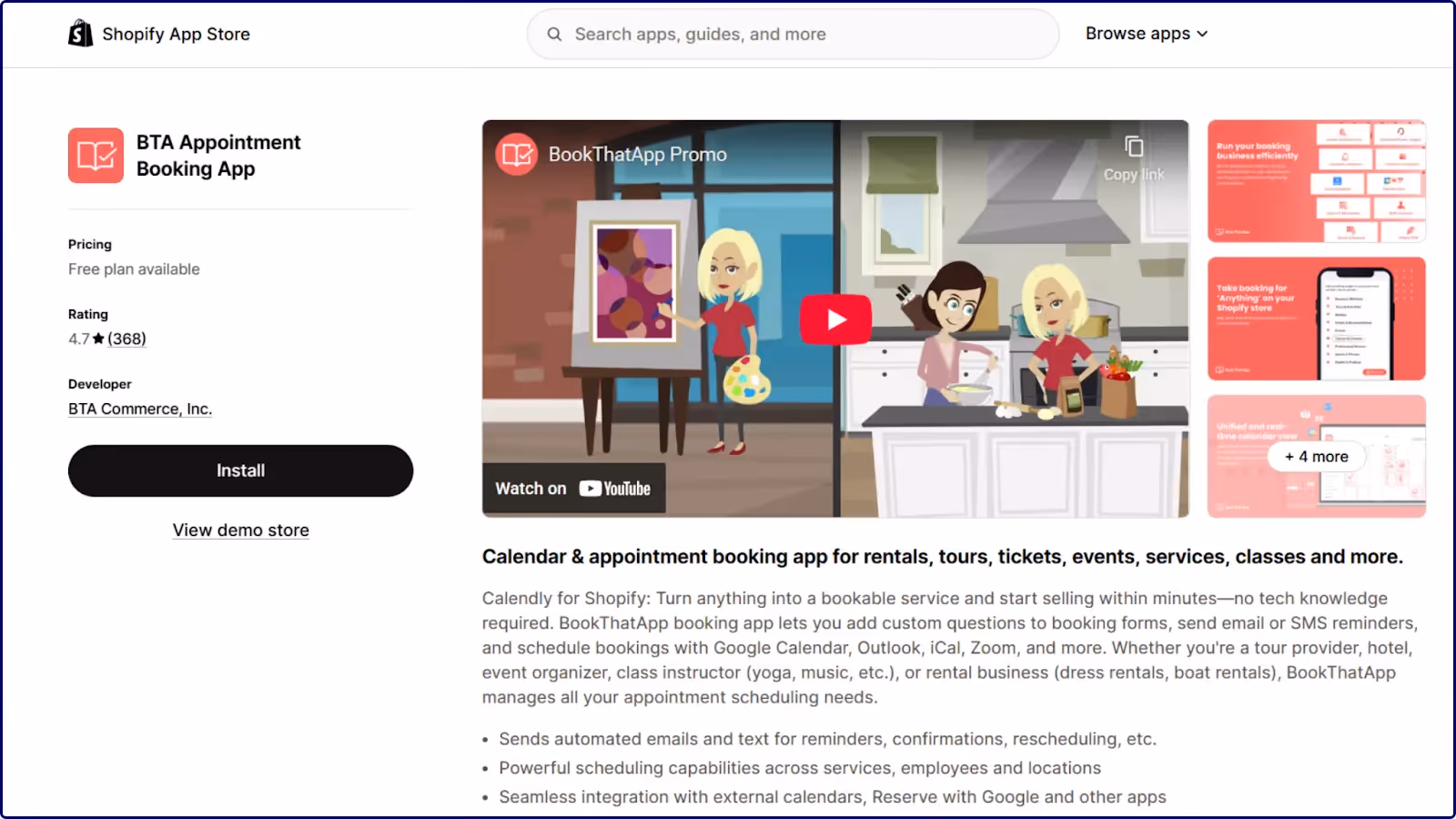Select the 'Developer' label
The height and width of the screenshot is (819, 1456).
coord(100,384)
